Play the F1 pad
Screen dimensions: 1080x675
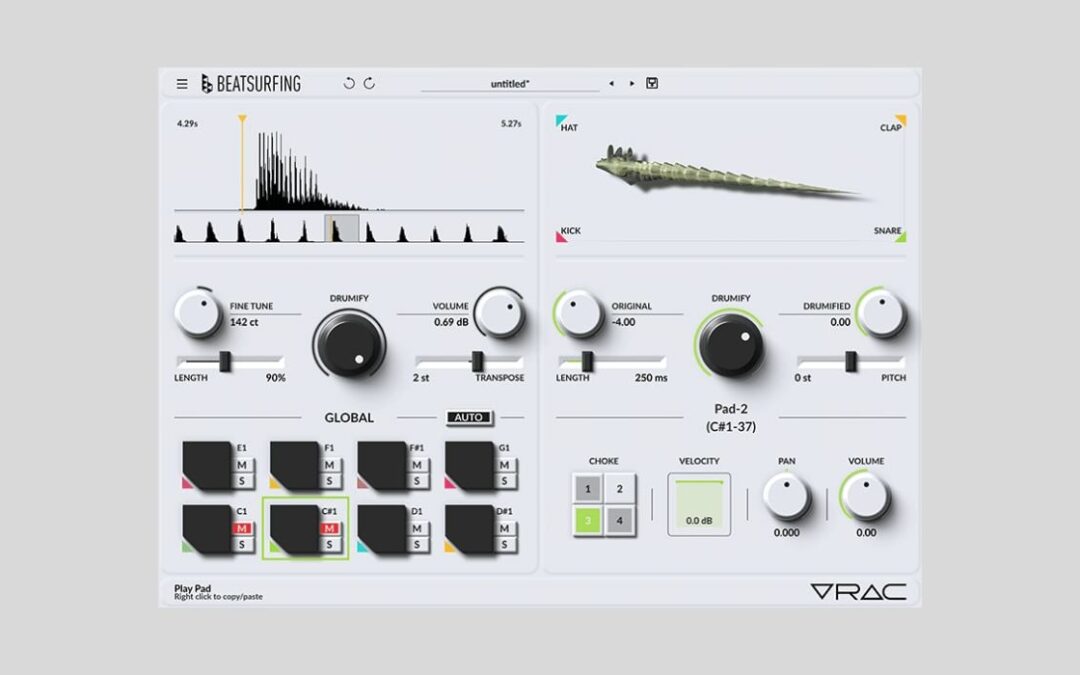click(x=294, y=466)
